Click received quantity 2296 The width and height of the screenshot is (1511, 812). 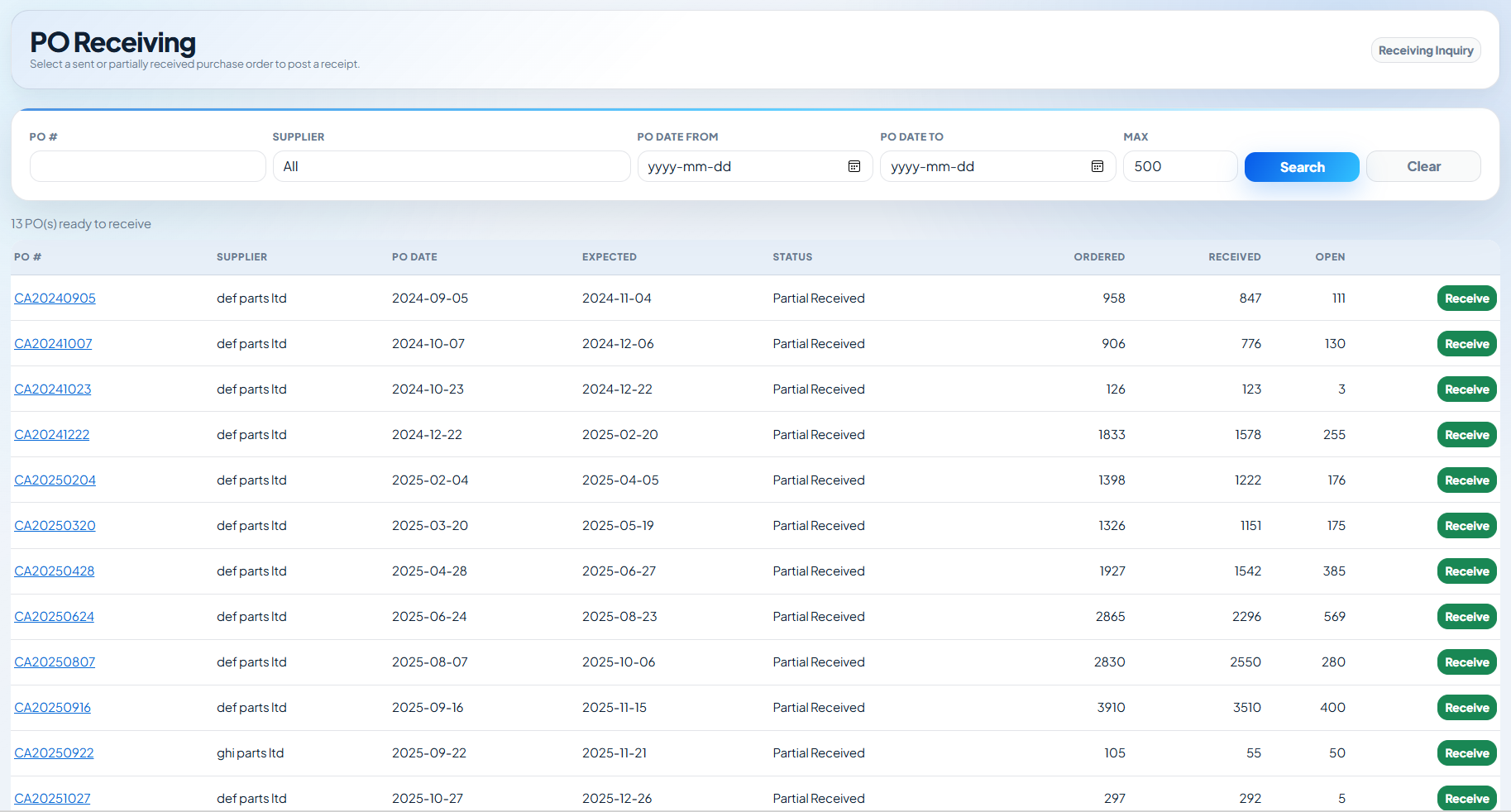(1246, 617)
